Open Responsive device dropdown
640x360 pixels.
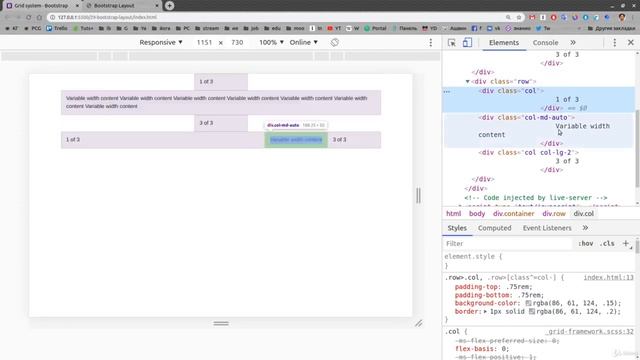[161, 42]
